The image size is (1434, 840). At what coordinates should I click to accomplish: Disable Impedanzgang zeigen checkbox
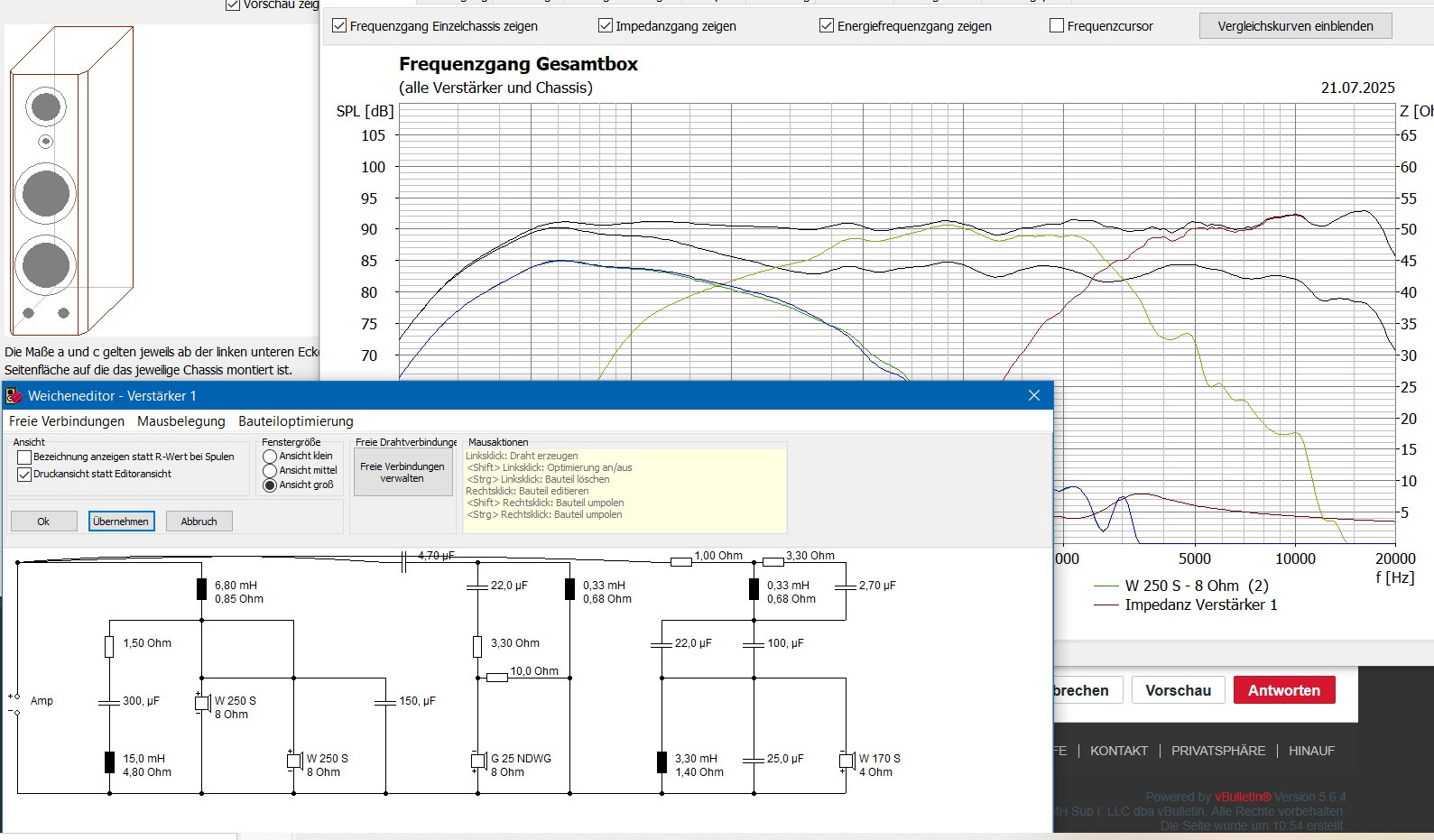(606, 26)
